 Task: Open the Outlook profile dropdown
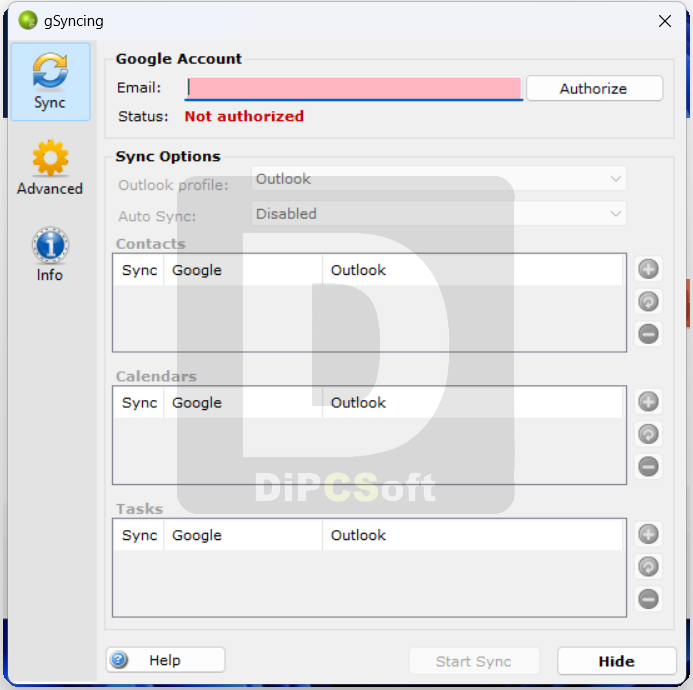click(438, 179)
